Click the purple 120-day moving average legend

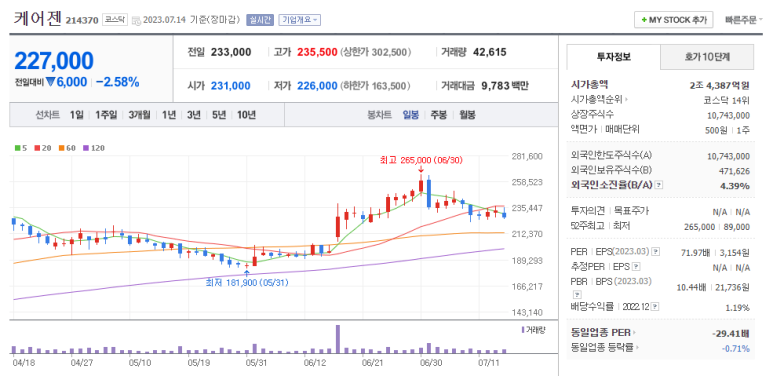point(93,147)
